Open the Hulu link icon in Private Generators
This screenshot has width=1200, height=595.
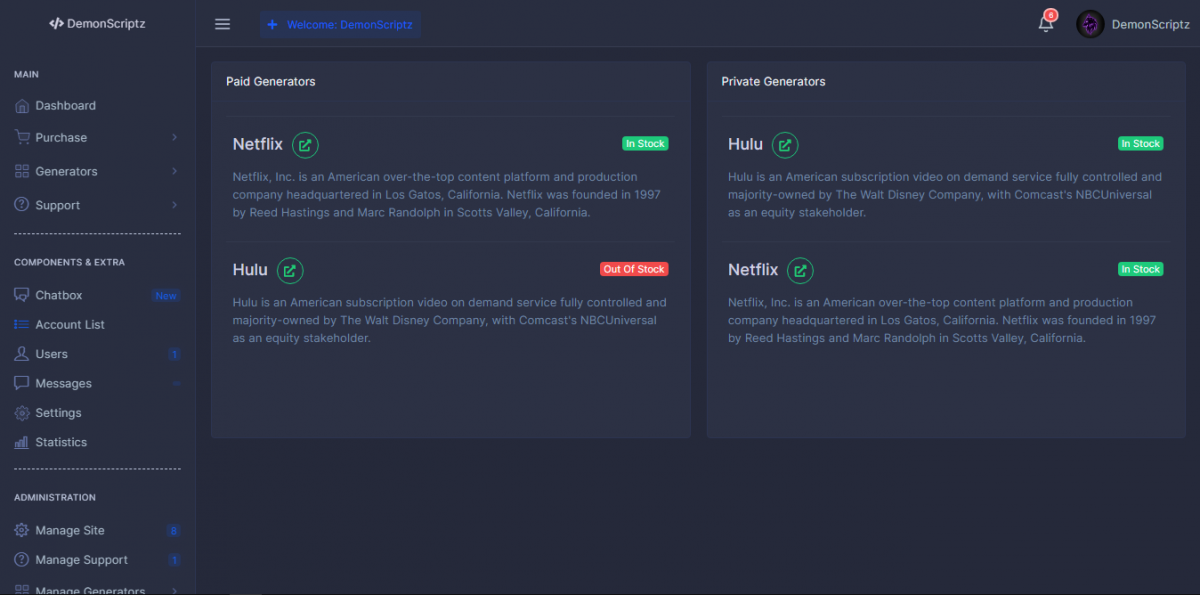point(785,145)
